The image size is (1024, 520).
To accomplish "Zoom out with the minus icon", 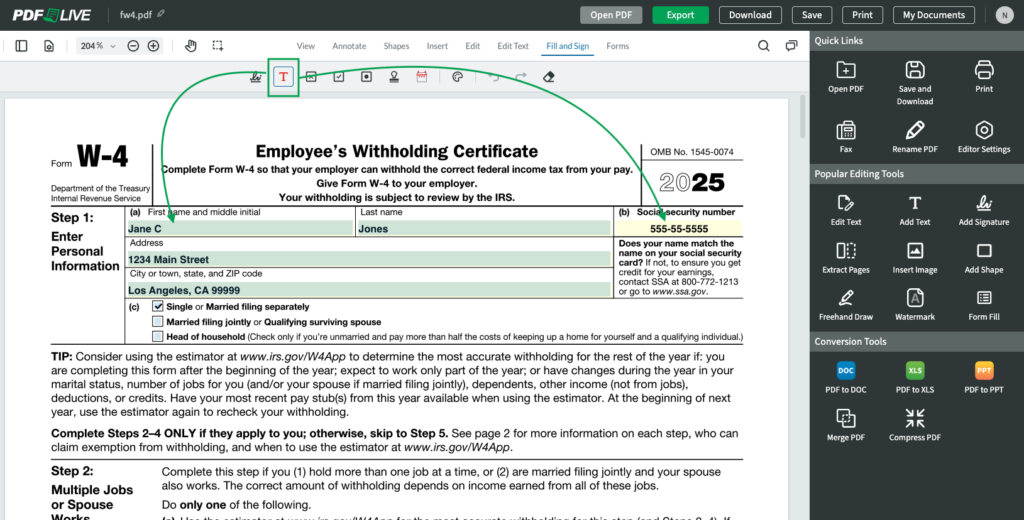I will (x=133, y=46).
